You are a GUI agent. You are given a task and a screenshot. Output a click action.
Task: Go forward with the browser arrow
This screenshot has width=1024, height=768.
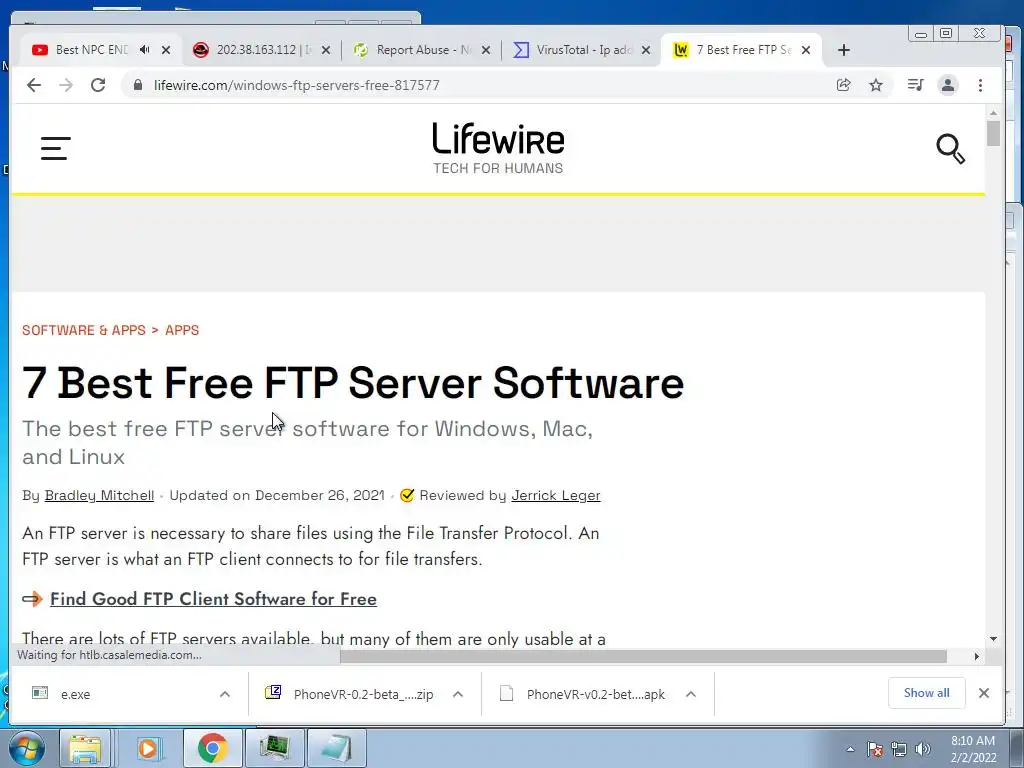coord(66,85)
